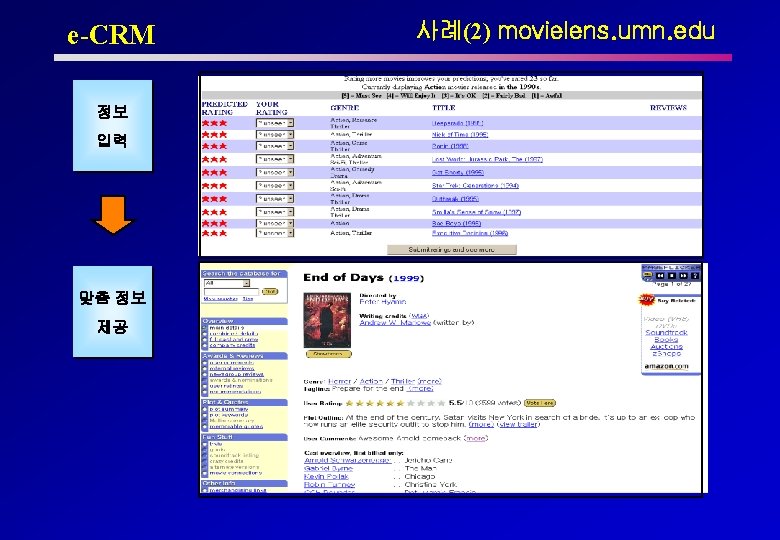This screenshot has width=780, height=540.
Task: Open the memorable quotes sidebar link
Action: coord(236,427)
